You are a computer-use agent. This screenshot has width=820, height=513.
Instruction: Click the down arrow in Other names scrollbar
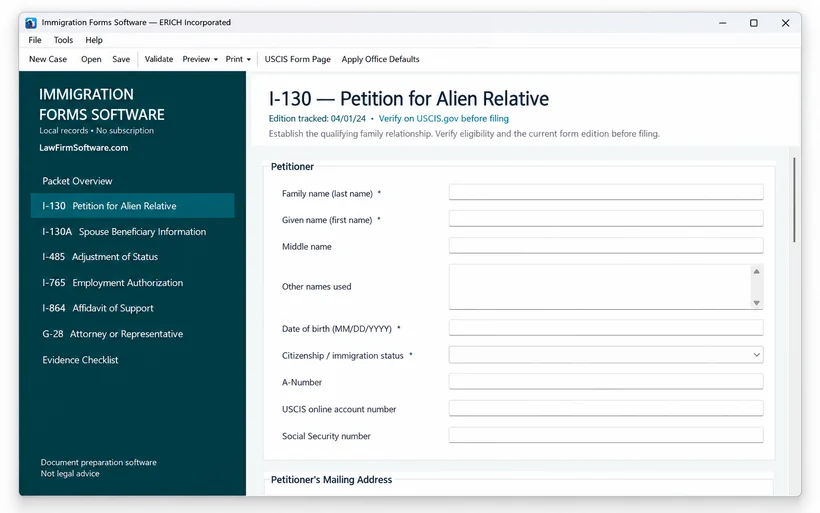[756, 303]
